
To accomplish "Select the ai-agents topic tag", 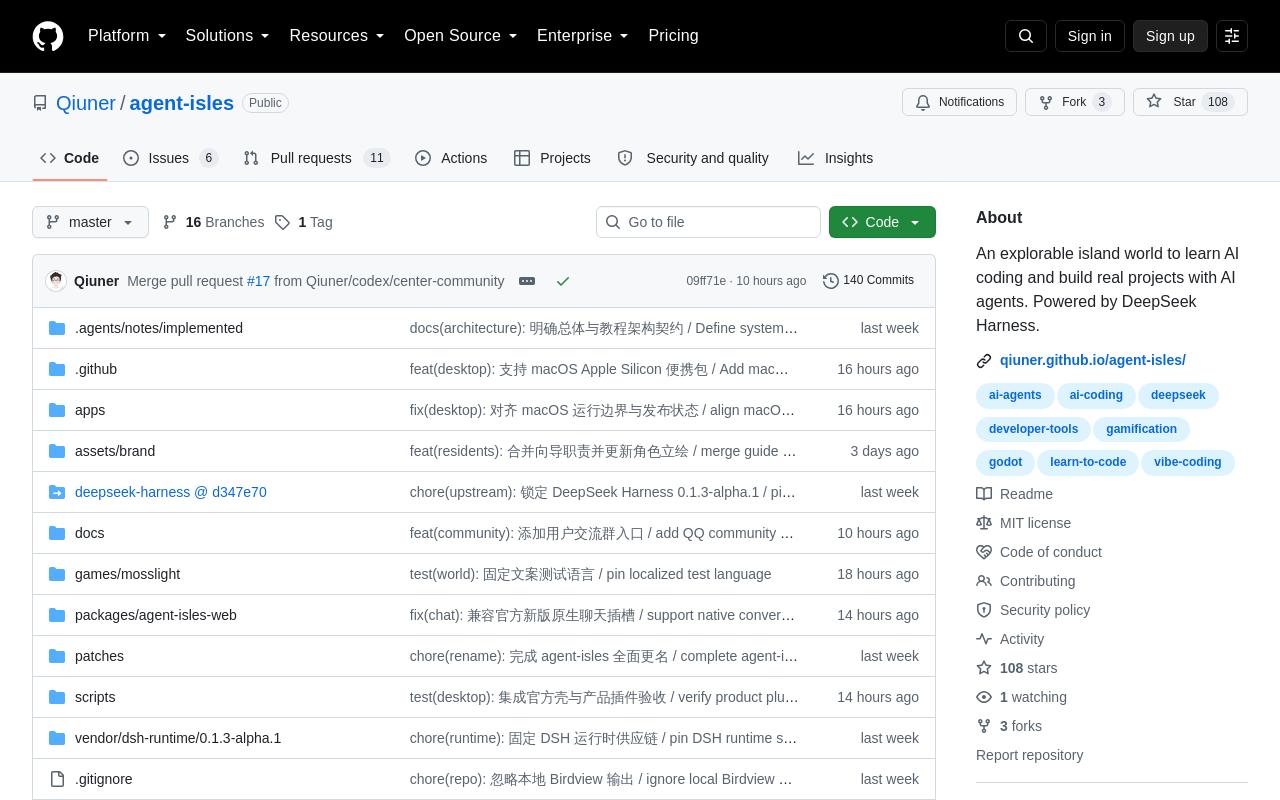I will 1015,395.
